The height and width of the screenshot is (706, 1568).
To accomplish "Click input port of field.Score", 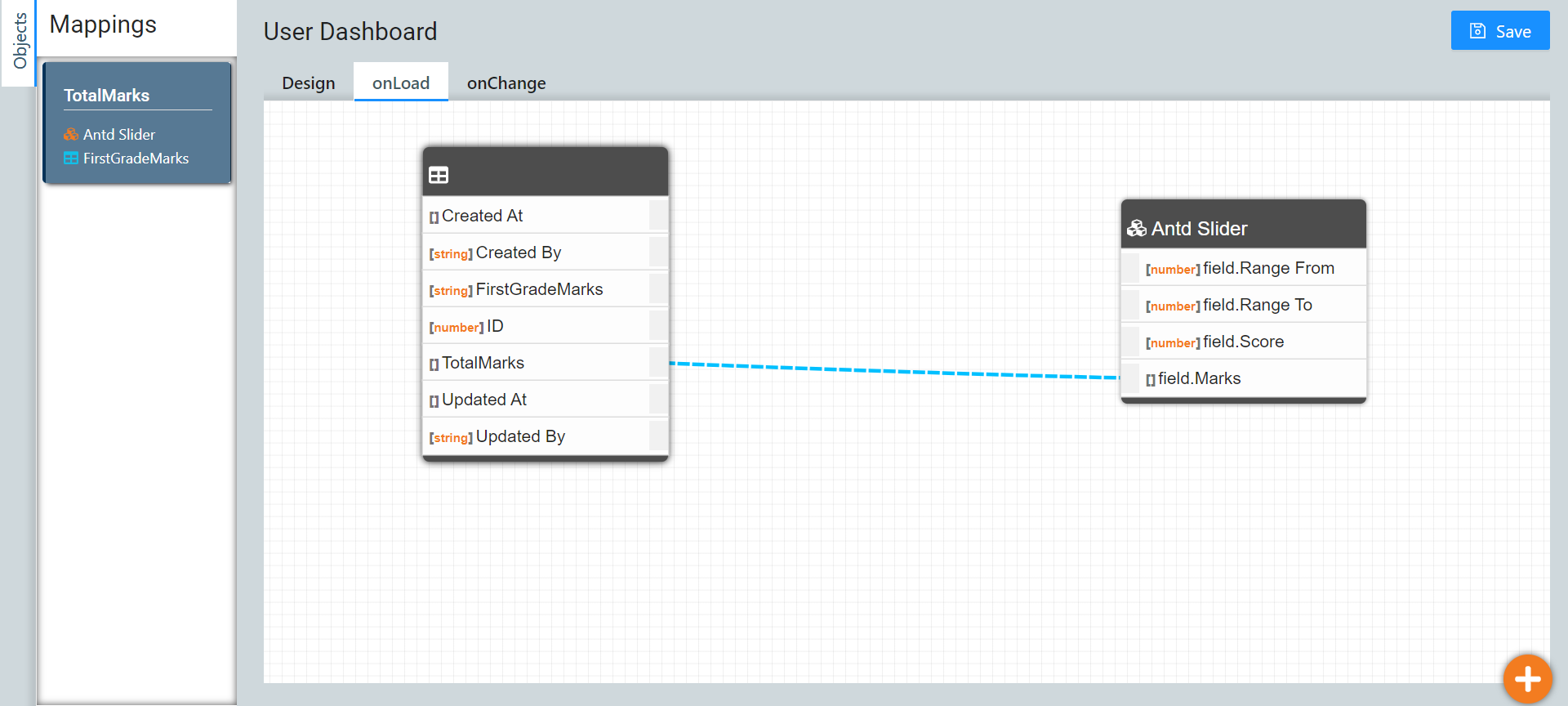I will point(1130,341).
